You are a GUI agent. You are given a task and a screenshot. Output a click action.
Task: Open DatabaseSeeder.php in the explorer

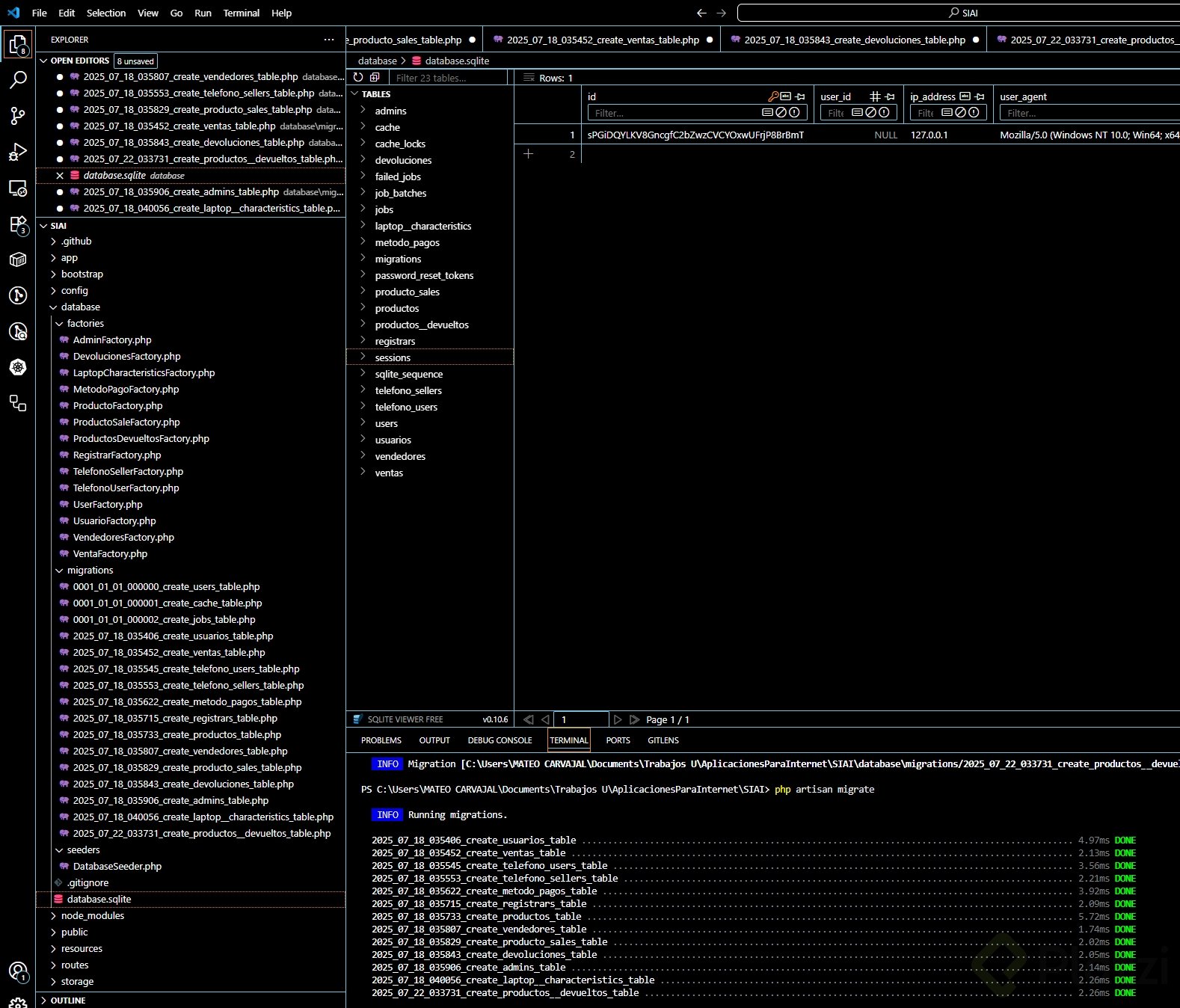pos(117,866)
